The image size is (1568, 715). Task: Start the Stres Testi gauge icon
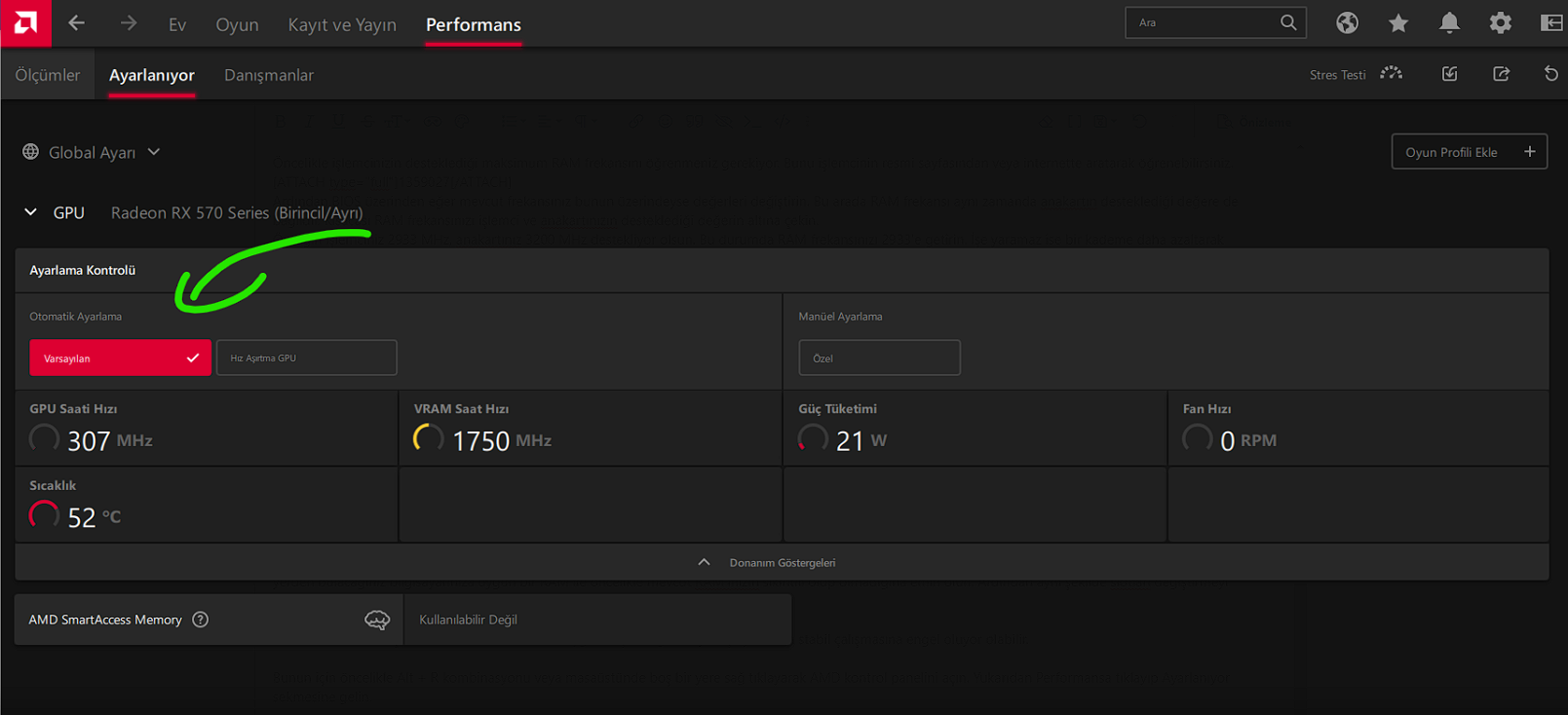pos(1392,74)
